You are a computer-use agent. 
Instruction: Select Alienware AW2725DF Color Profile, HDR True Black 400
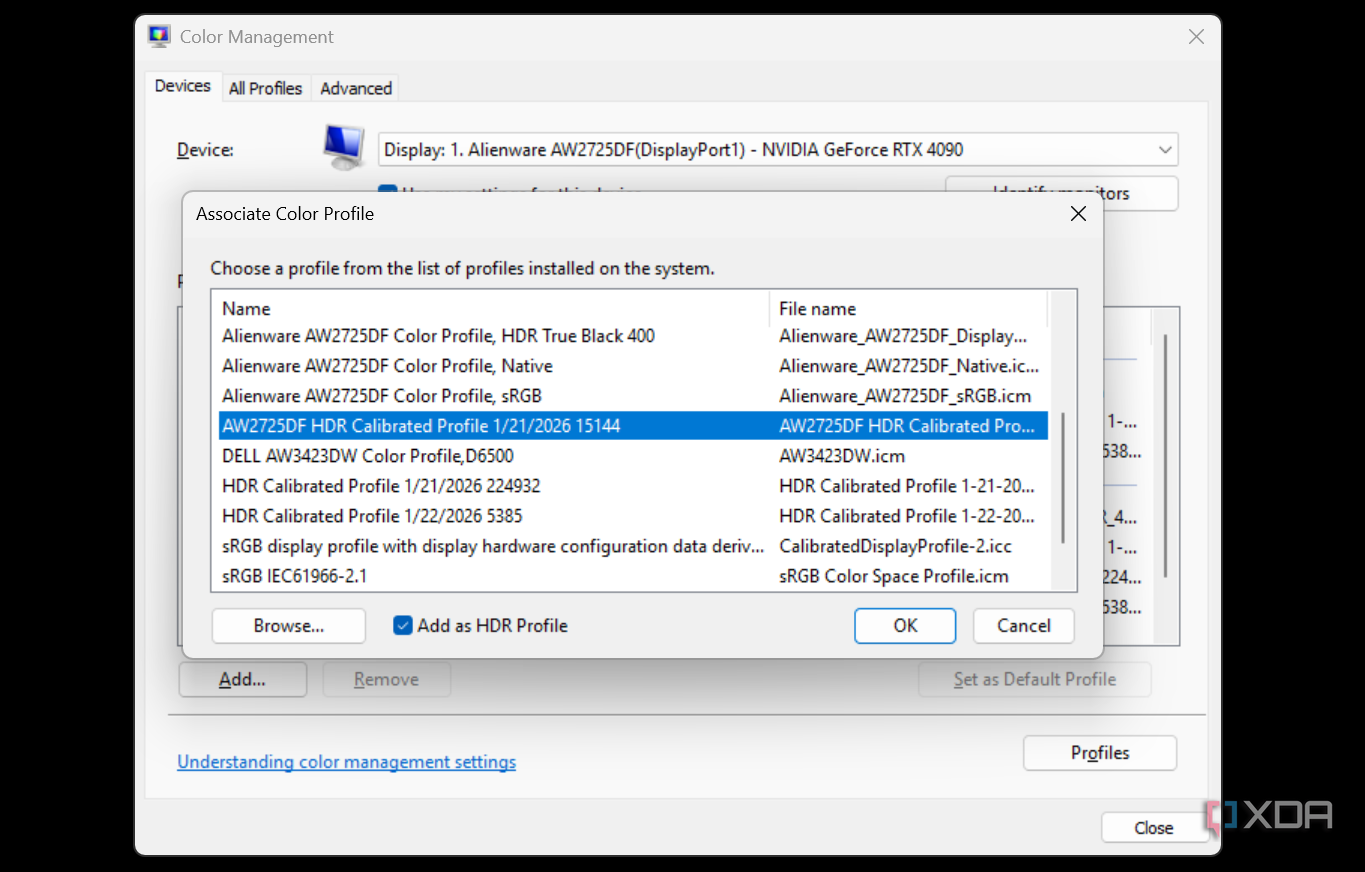tap(633, 336)
